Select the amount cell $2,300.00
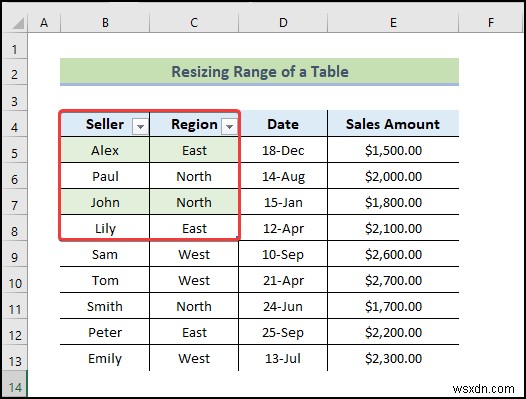 coord(393,358)
